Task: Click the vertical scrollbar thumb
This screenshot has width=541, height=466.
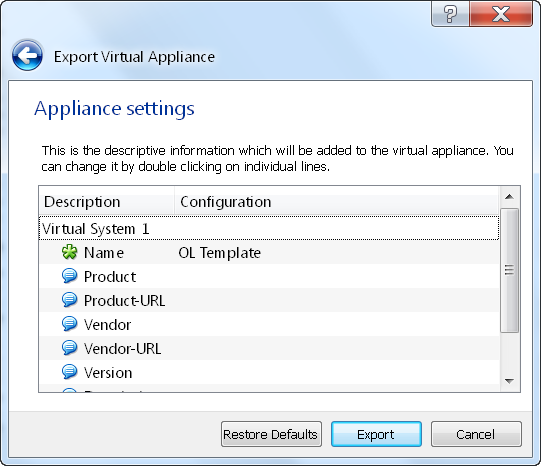Action: 510,270
